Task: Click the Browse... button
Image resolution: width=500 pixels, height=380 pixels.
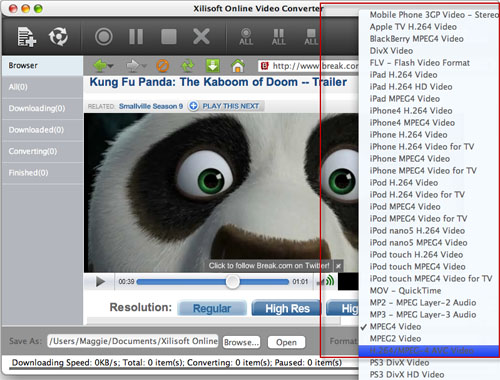Action: 241,342
